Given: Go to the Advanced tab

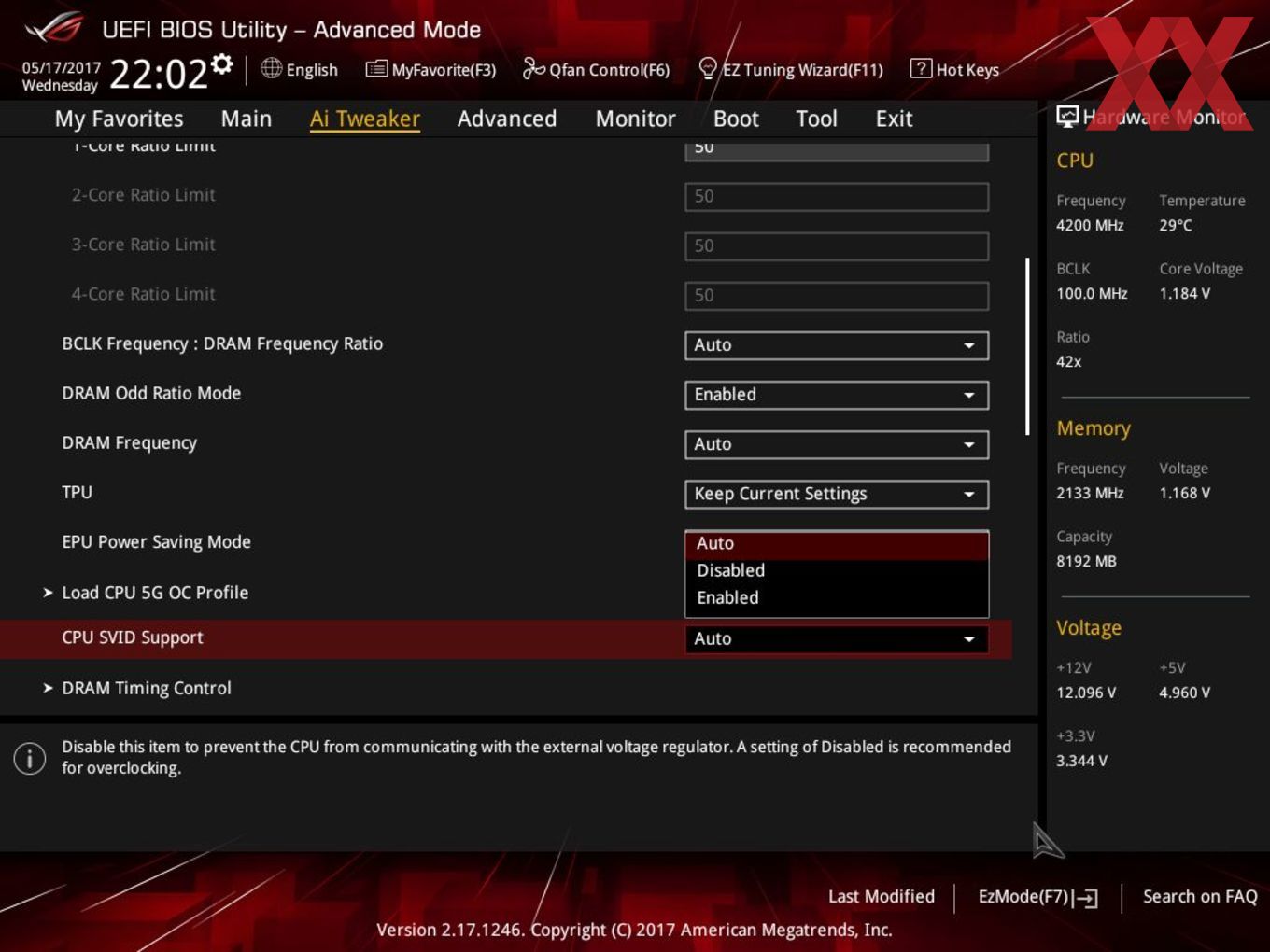Looking at the screenshot, I should coord(507,119).
